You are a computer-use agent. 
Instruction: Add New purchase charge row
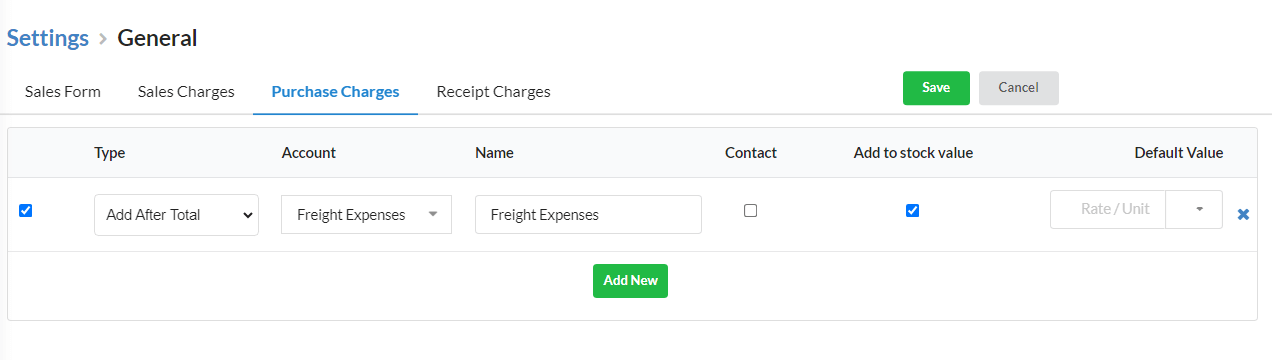tap(630, 281)
